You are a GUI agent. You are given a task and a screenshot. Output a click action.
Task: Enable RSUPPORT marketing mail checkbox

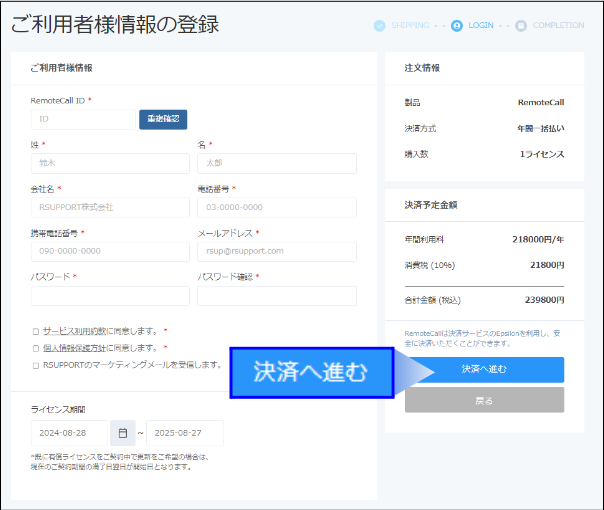(36, 365)
